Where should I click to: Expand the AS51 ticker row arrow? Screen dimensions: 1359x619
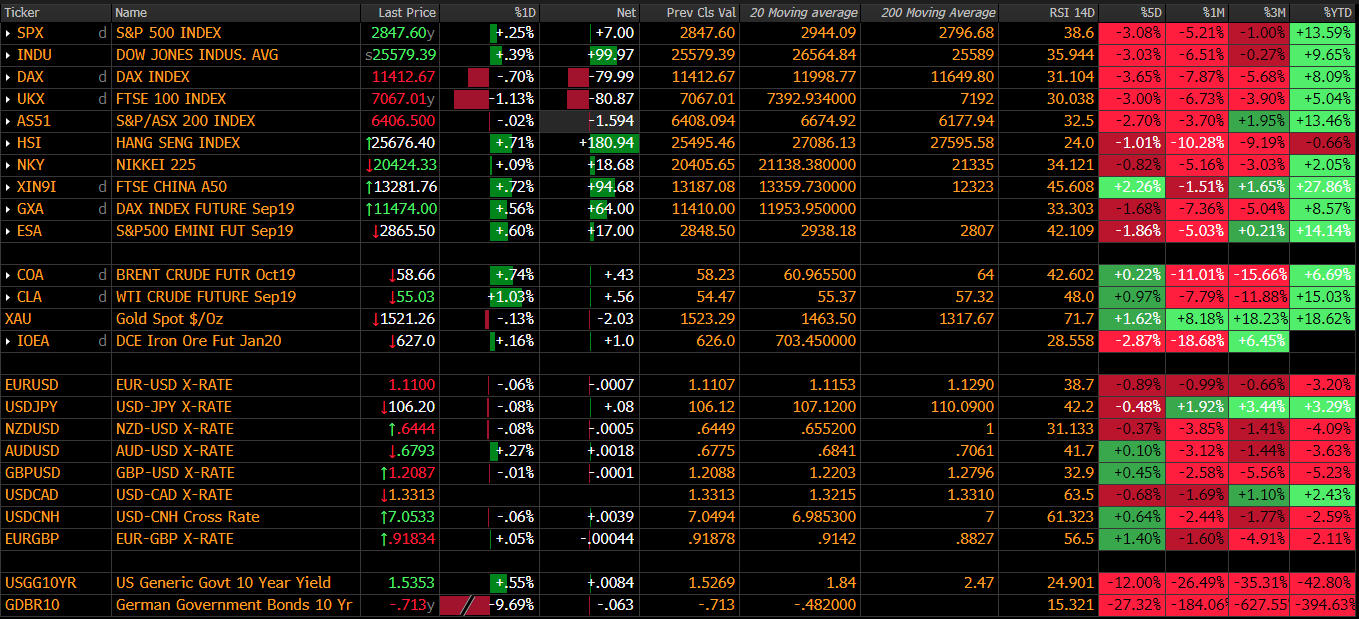(x=8, y=121)
